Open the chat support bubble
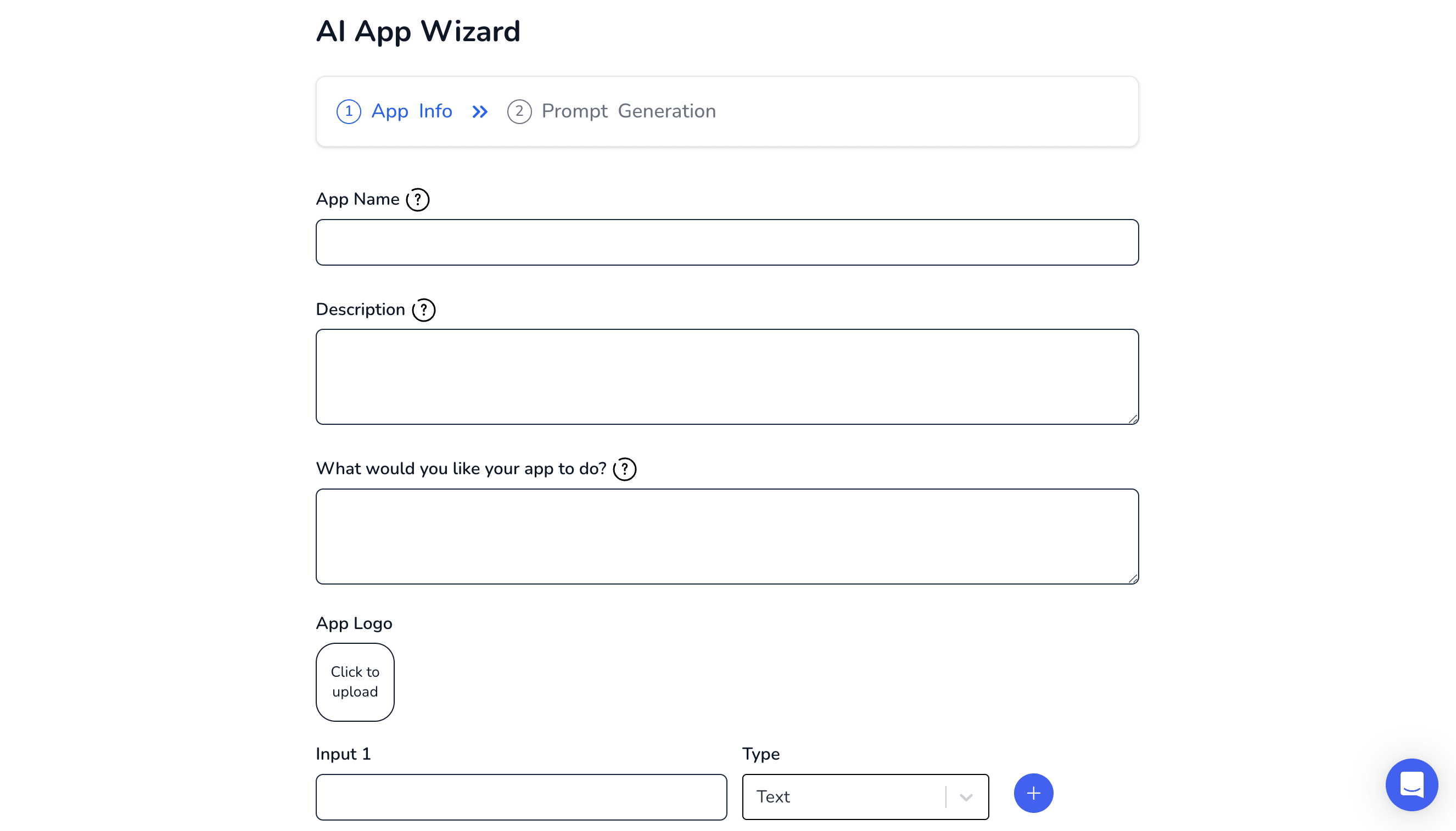Image resolution: width=1456 pixels, height=831 pixels. (1411, 784)
